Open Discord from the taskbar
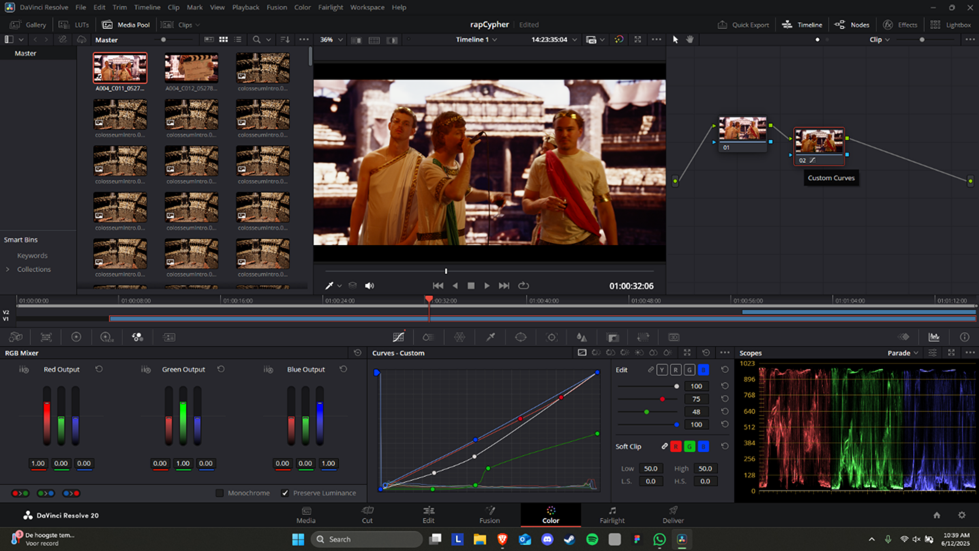Image resolution: width=979 pixels, height=551 pixels. coord(547,539)
